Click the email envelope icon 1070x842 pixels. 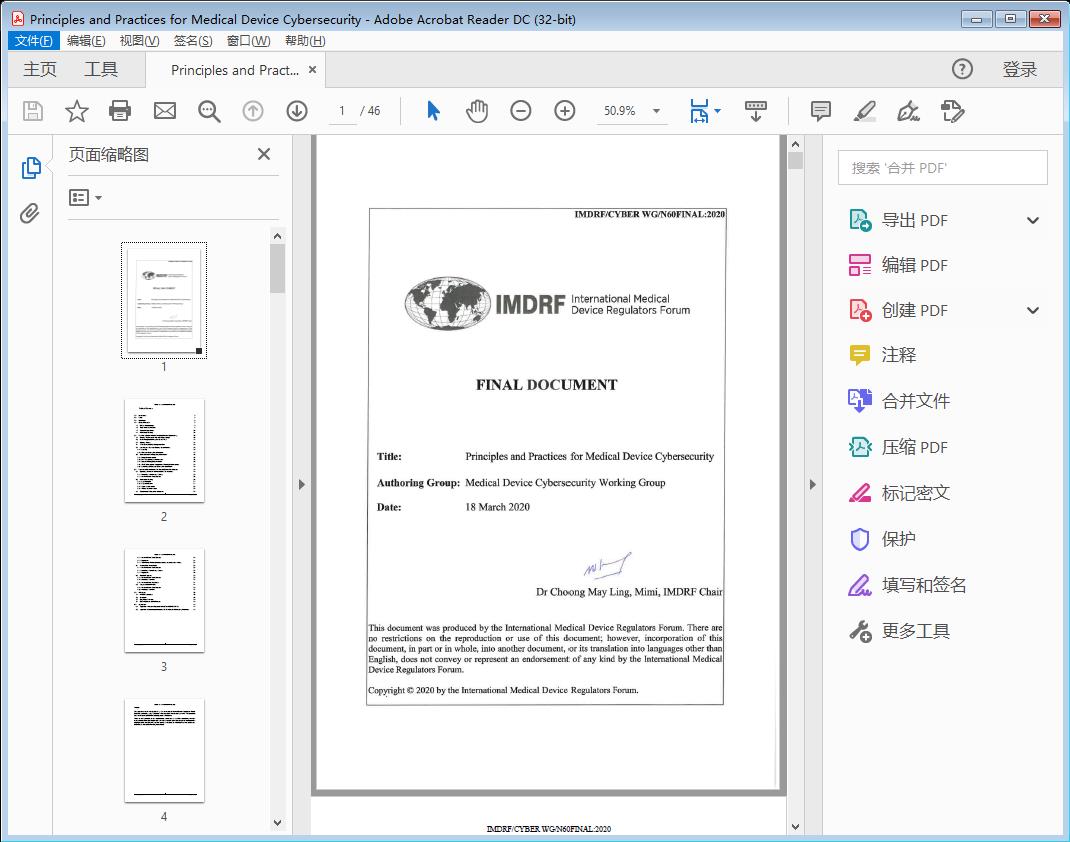point(165,111)
